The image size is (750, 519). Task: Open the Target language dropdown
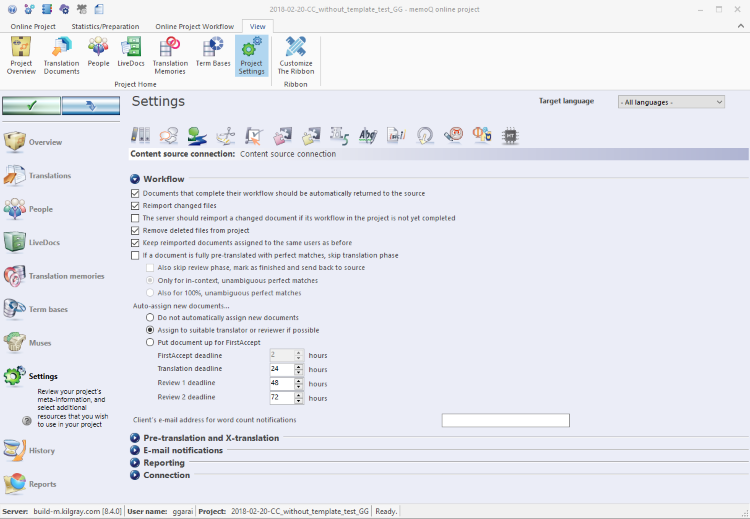click(x=670, y=102)
